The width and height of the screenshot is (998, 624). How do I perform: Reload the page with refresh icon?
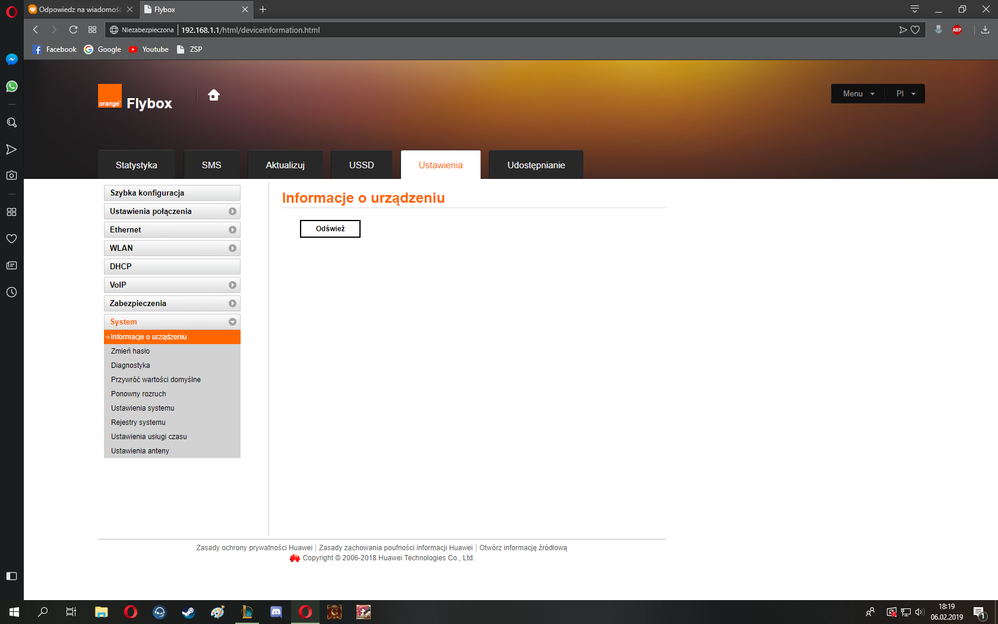click(73, 30)
